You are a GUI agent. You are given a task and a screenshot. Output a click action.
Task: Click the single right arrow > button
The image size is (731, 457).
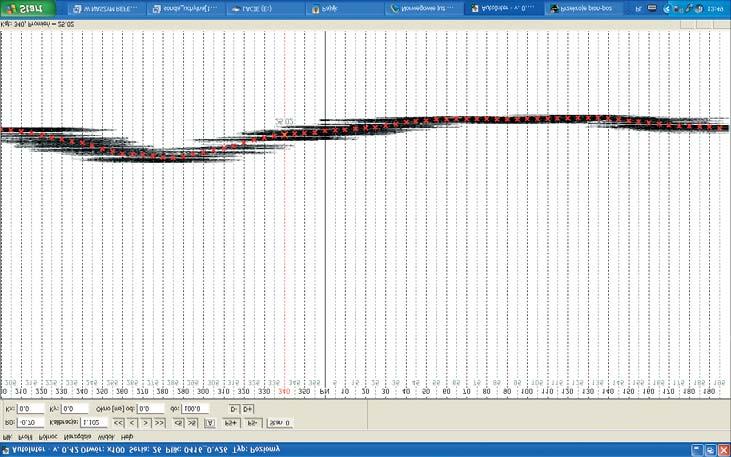146,423
